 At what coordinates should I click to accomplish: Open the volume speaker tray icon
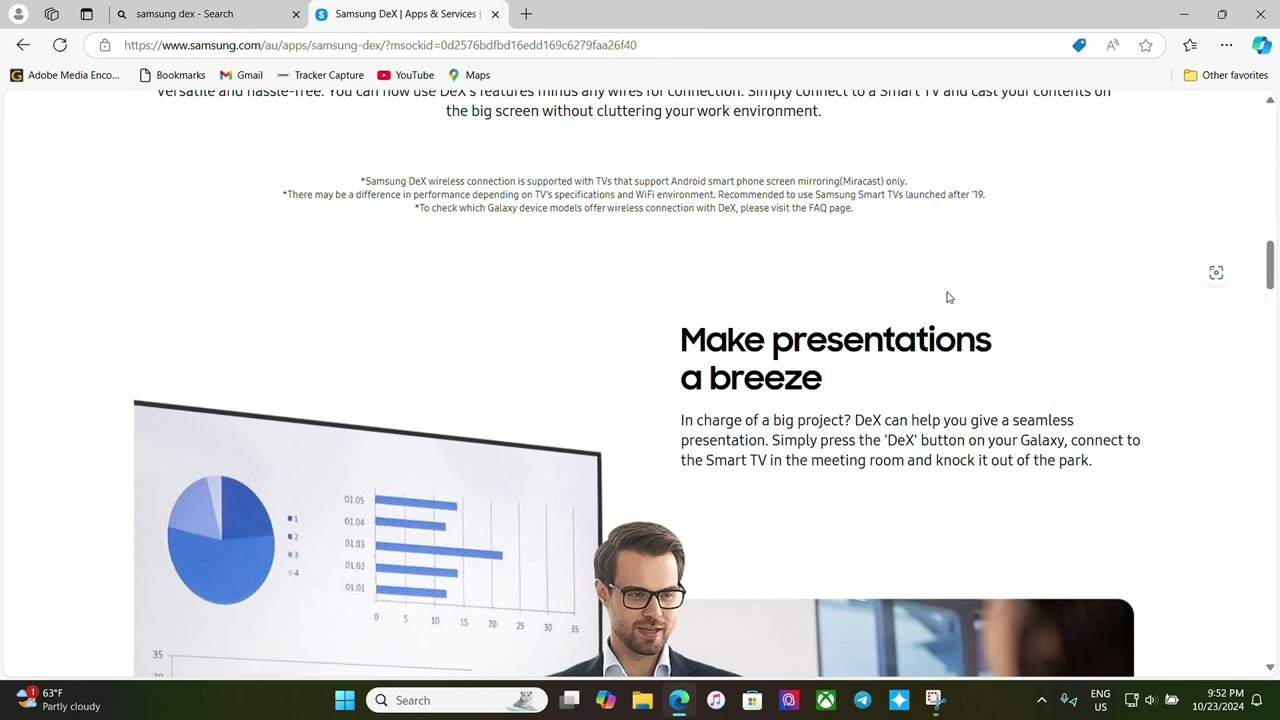pos(1150,700)
